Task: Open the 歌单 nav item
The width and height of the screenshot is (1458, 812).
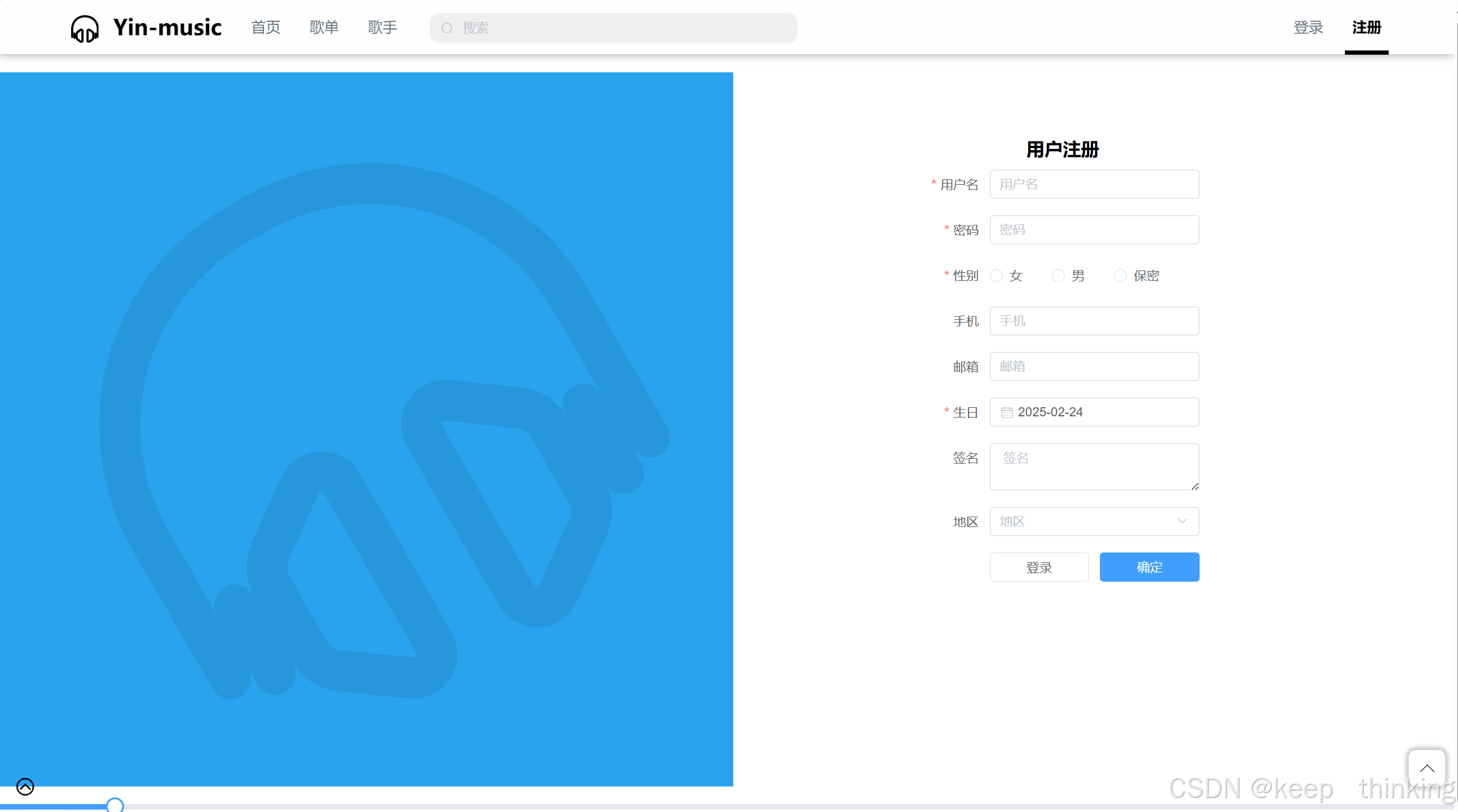Action: point(323,27)
